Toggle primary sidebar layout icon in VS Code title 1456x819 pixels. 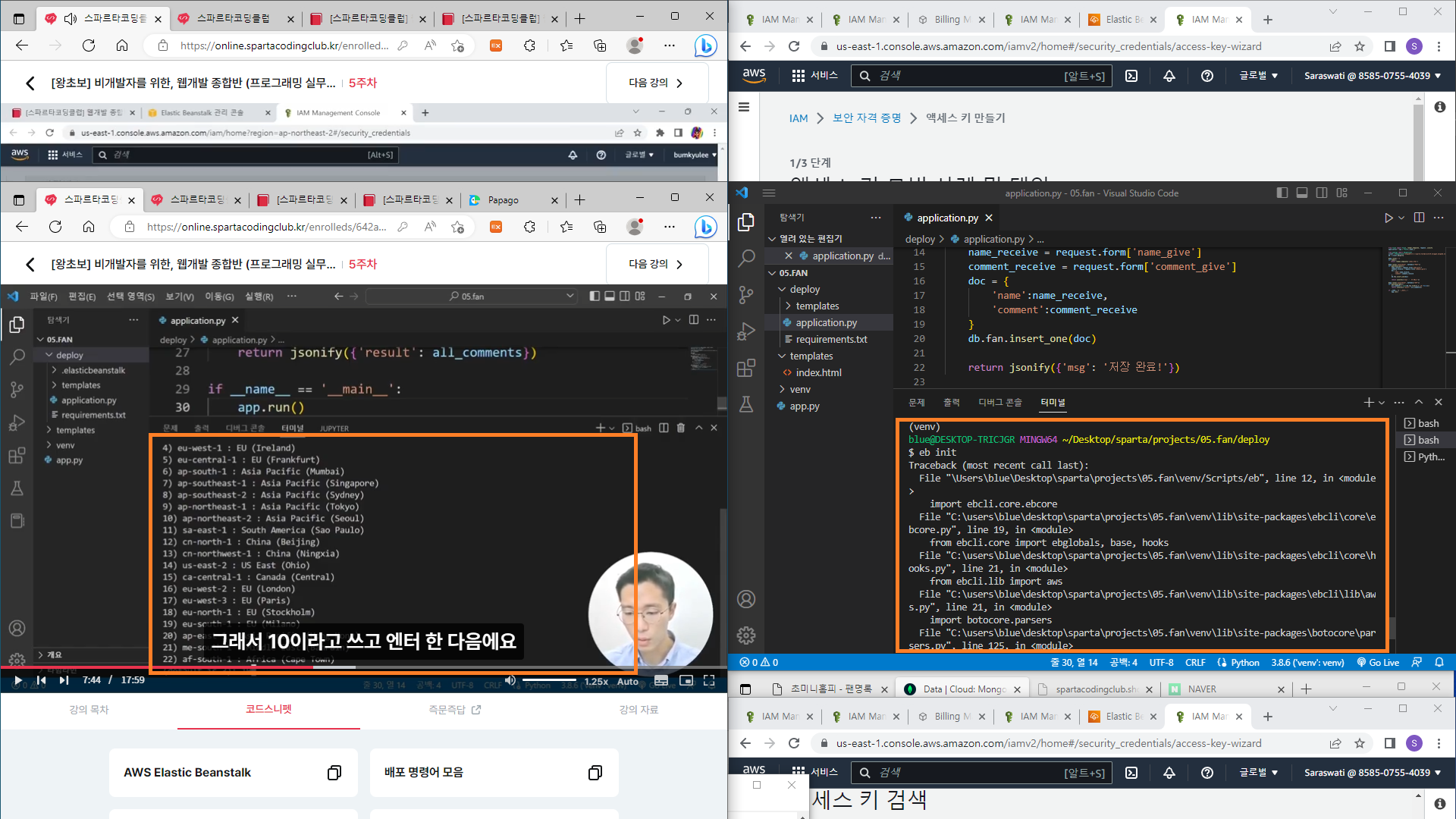pos(1282,193)
